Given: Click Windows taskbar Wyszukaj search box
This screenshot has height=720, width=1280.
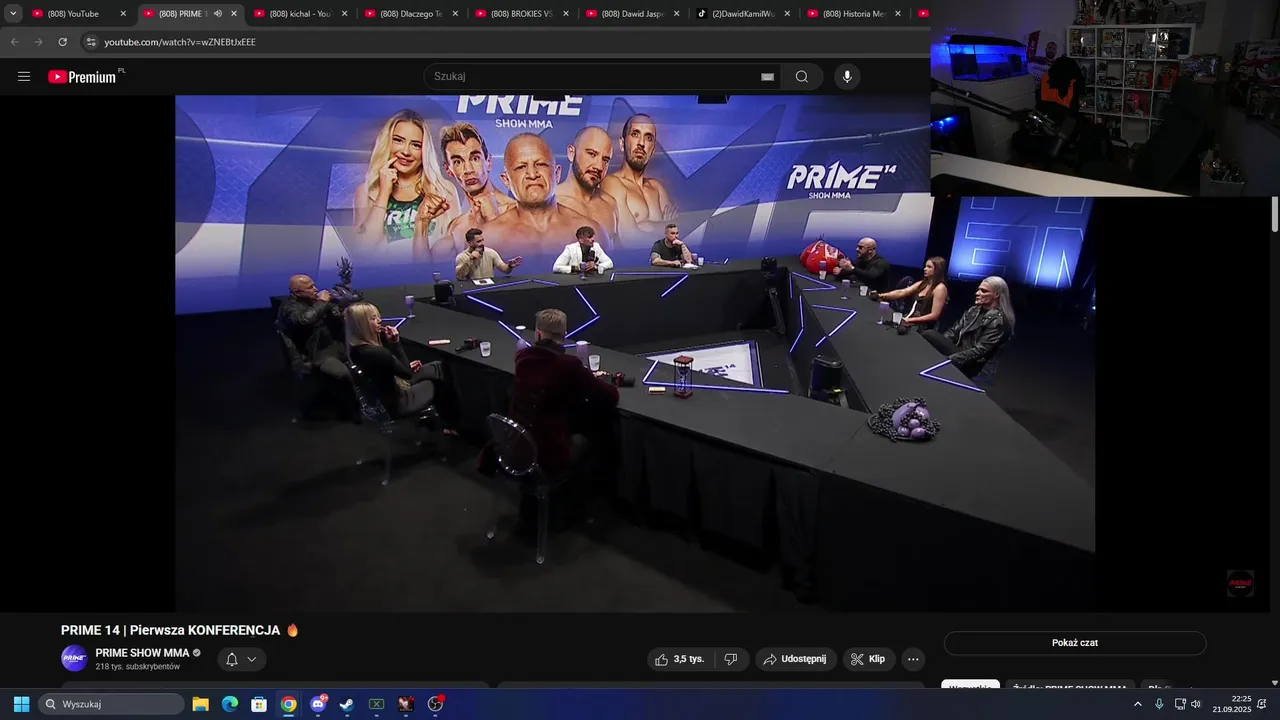Looking at the screenshot, I should (x=111, y=704).
